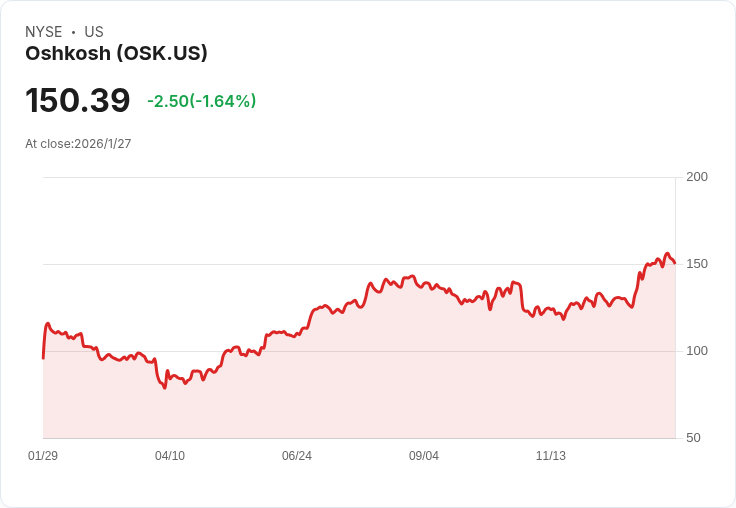Click the 150 price axis label
Image resolution: width=736 pixels, height=508 pixels.
pyautogui.click(x=697, y=264)
